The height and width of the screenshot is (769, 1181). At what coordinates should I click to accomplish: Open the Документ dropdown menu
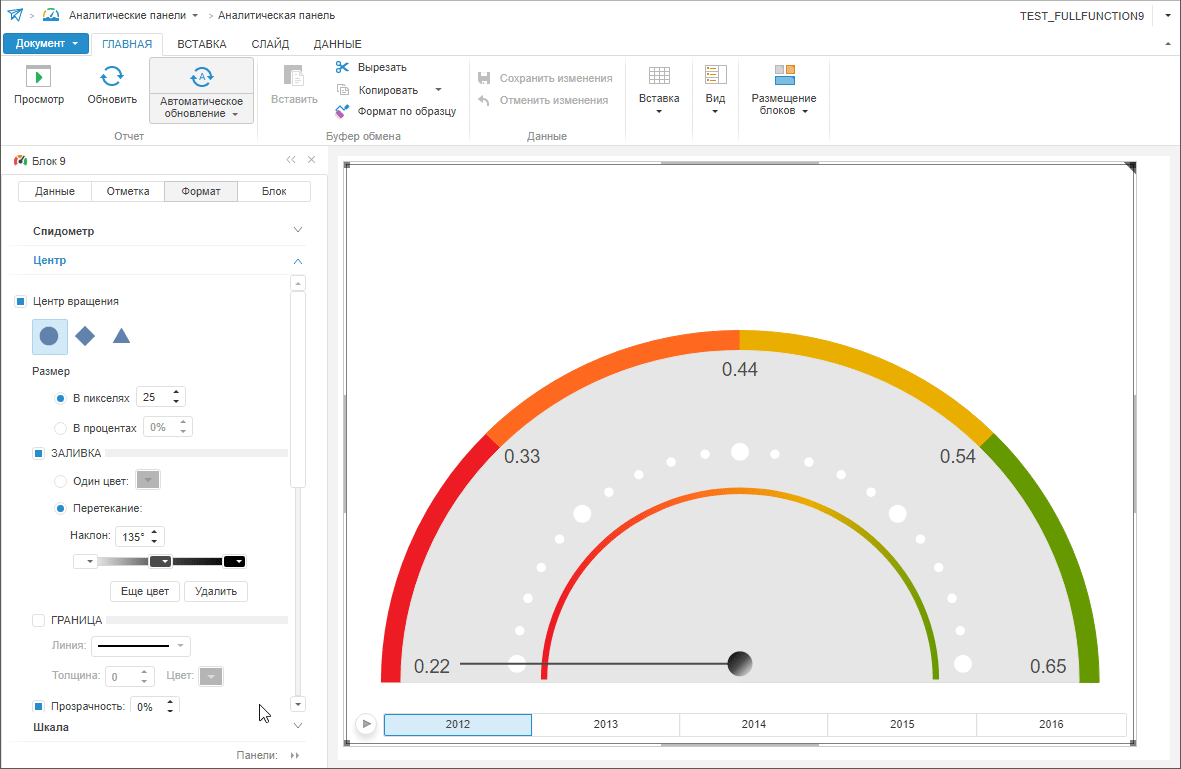pyautogui.click(x=46, y=44)
